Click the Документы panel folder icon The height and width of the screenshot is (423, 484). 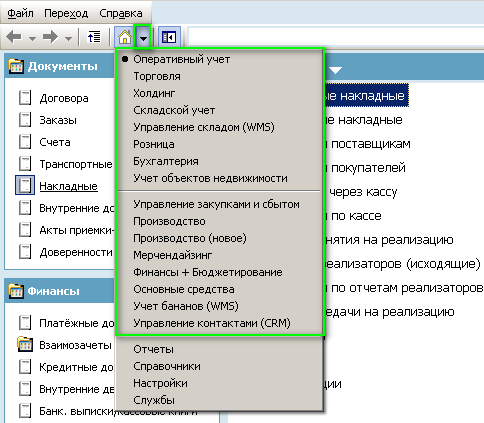coord(16,66)
